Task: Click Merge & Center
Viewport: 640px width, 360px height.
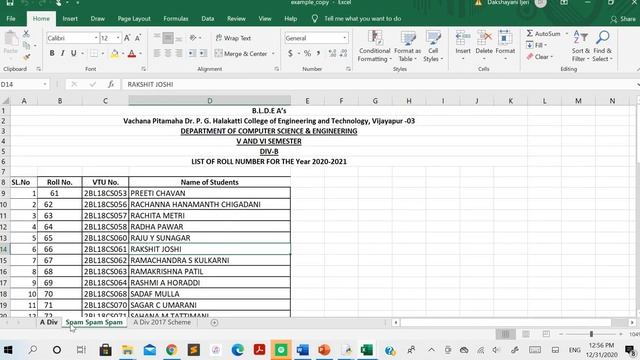Action: (241, 53)
